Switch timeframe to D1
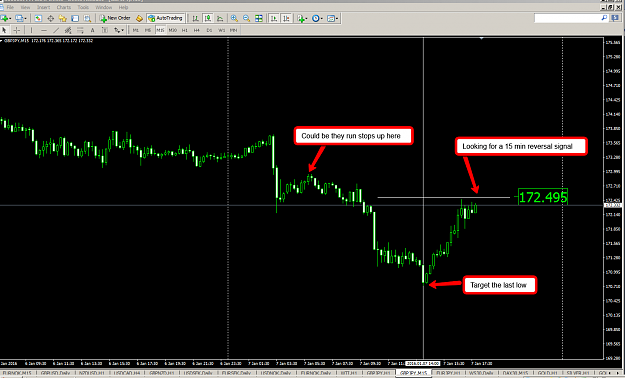Screen dimensions: 625x378 [209, 30]
